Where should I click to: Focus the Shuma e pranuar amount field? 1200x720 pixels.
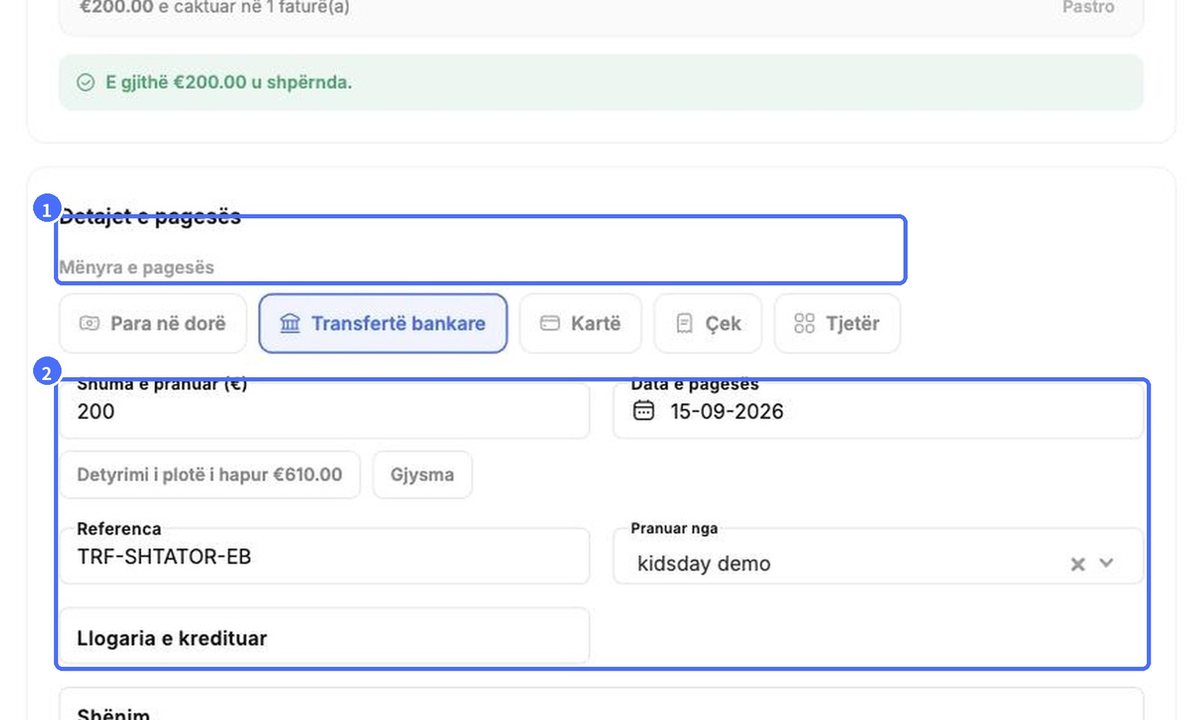pyautogui.click(x=324, y=411)
